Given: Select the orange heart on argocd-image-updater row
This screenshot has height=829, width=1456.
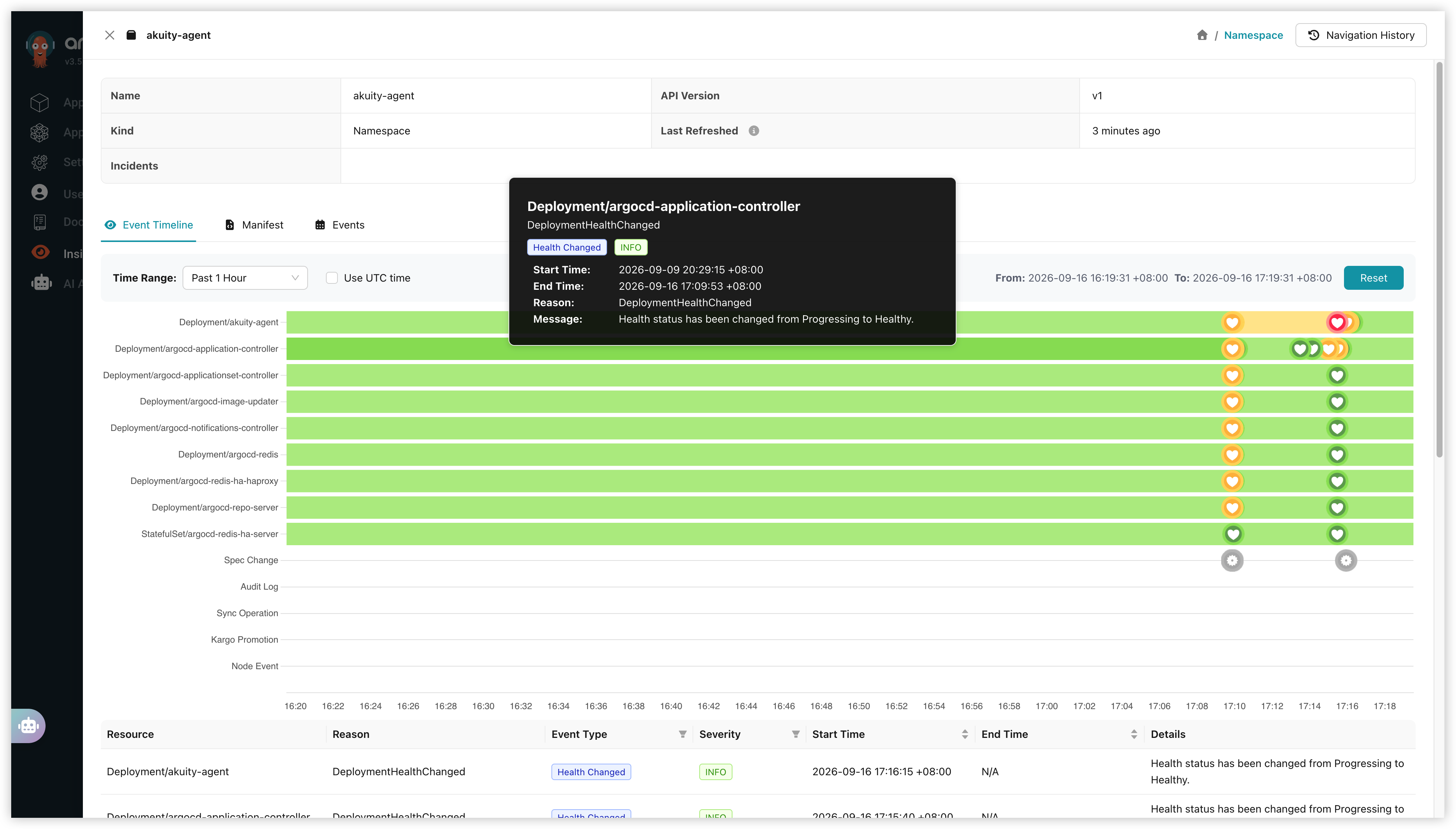Looking at the screenshot, I should click(1232, 402).
